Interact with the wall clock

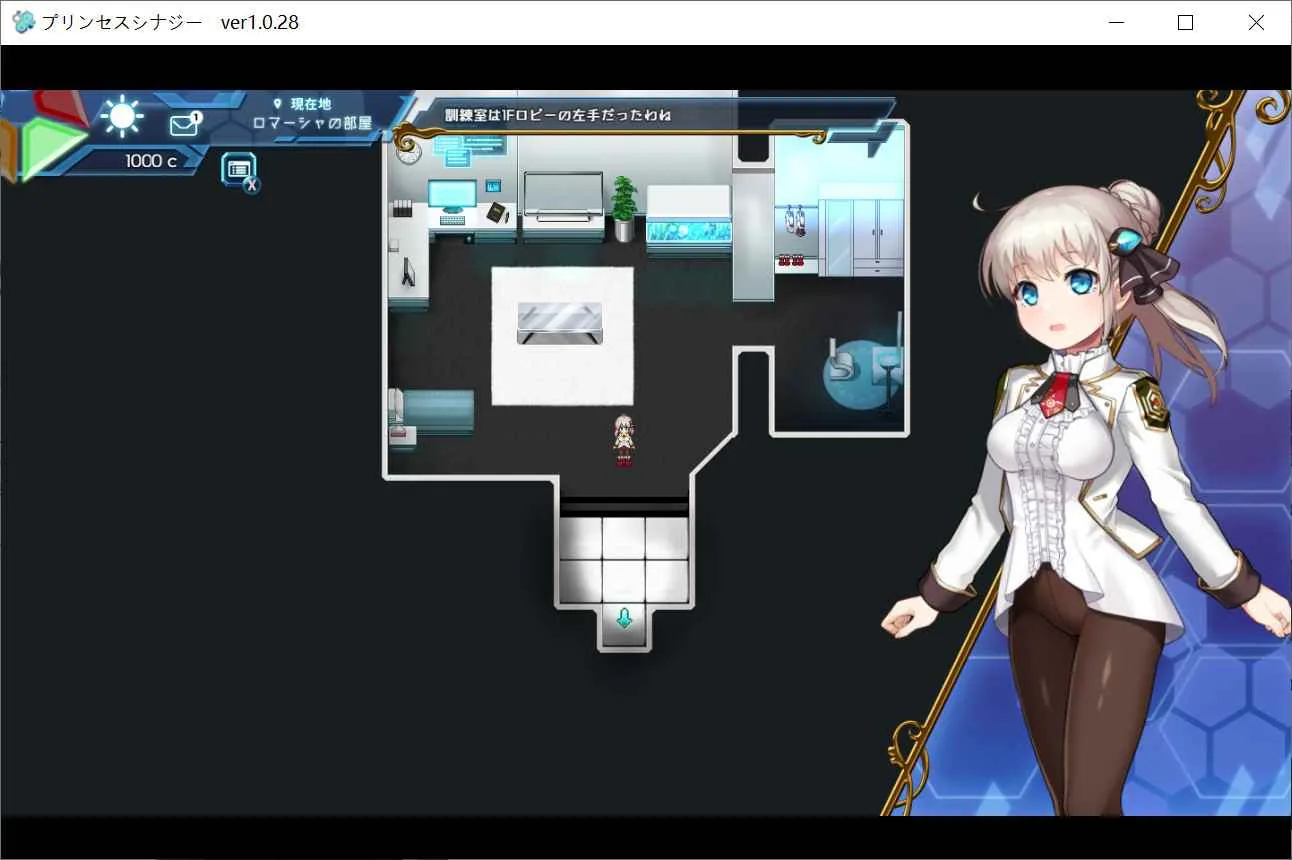tap(408, 152)
